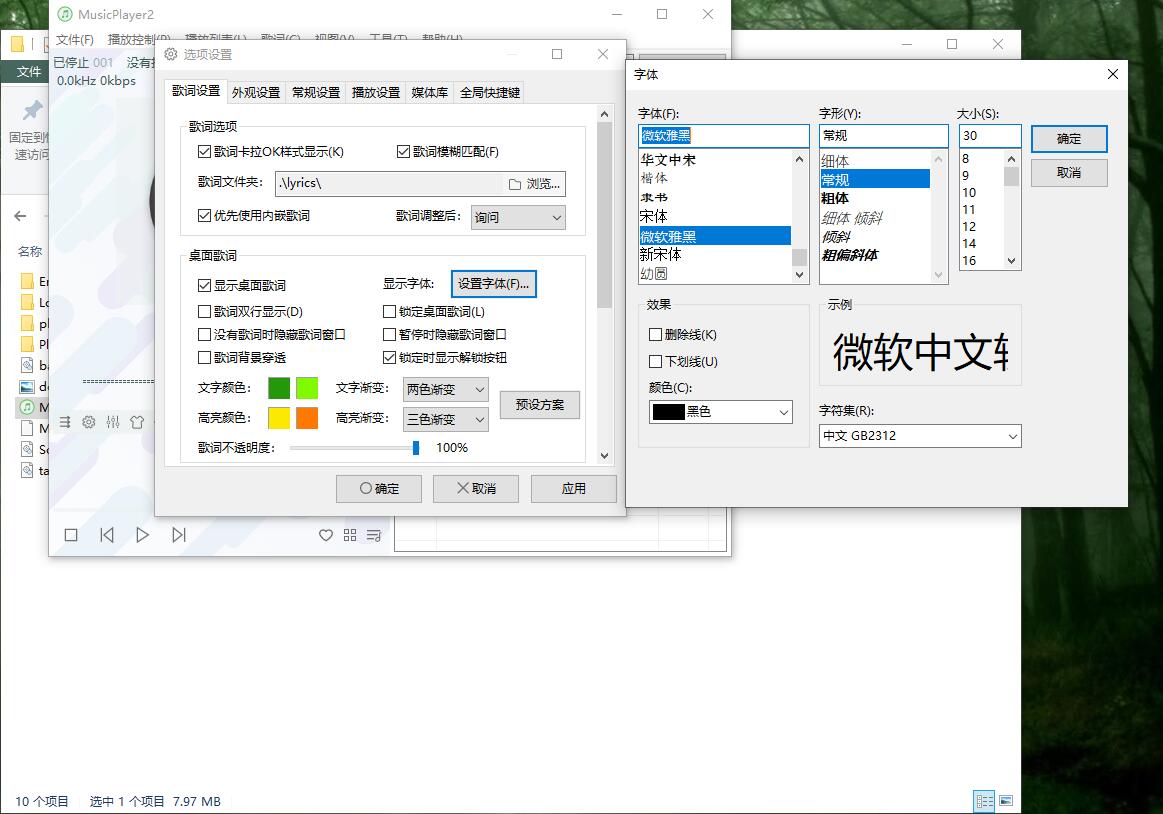Image resolution: width=1163 pixels, height=814 pixels.
Task: Open the 字符集 GB2312 dropdown
Action: click(x=919, y=436)
